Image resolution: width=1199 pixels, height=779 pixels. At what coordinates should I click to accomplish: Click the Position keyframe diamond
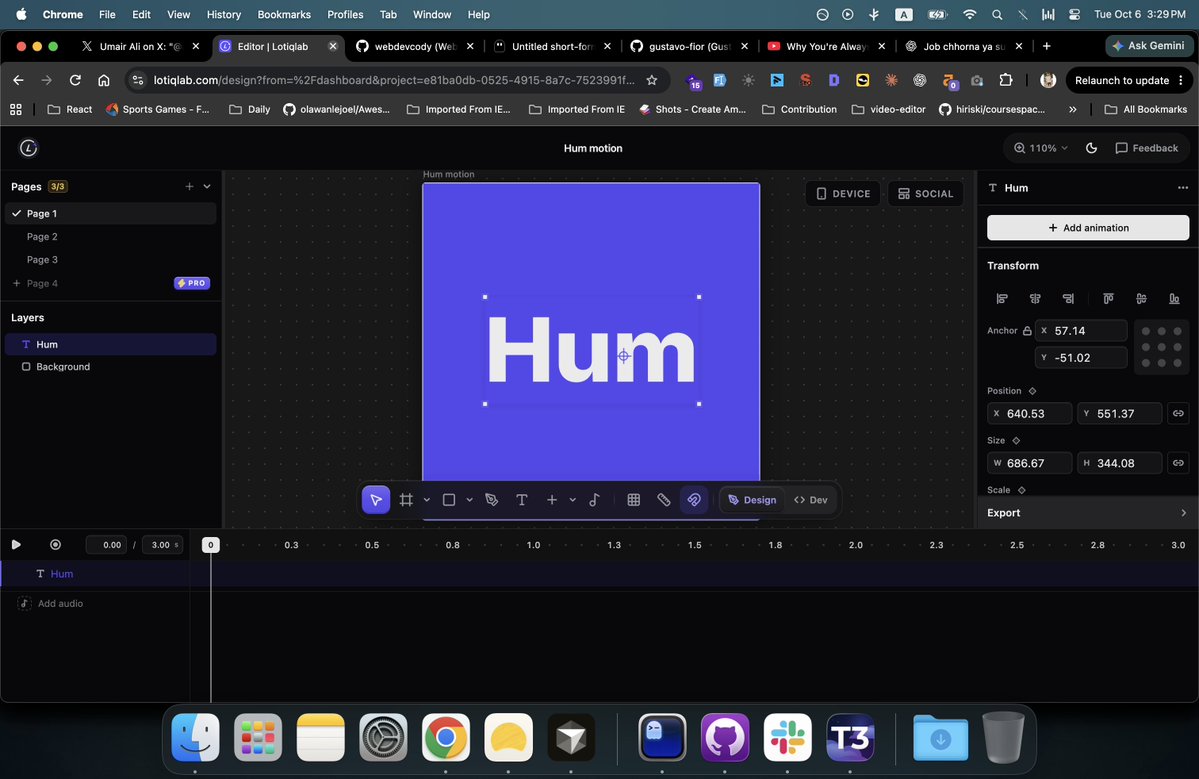tap(1032, 391)
